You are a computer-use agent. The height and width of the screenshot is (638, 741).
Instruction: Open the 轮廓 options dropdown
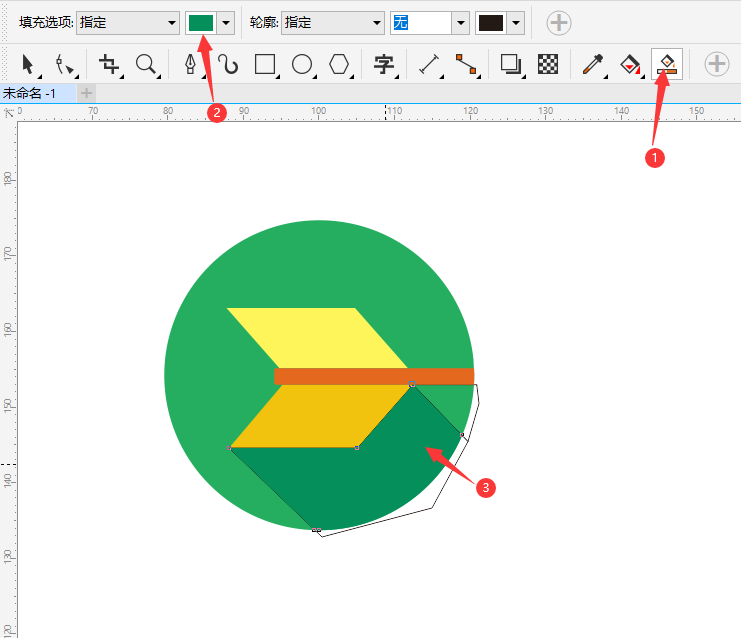[x=333, y=23]
